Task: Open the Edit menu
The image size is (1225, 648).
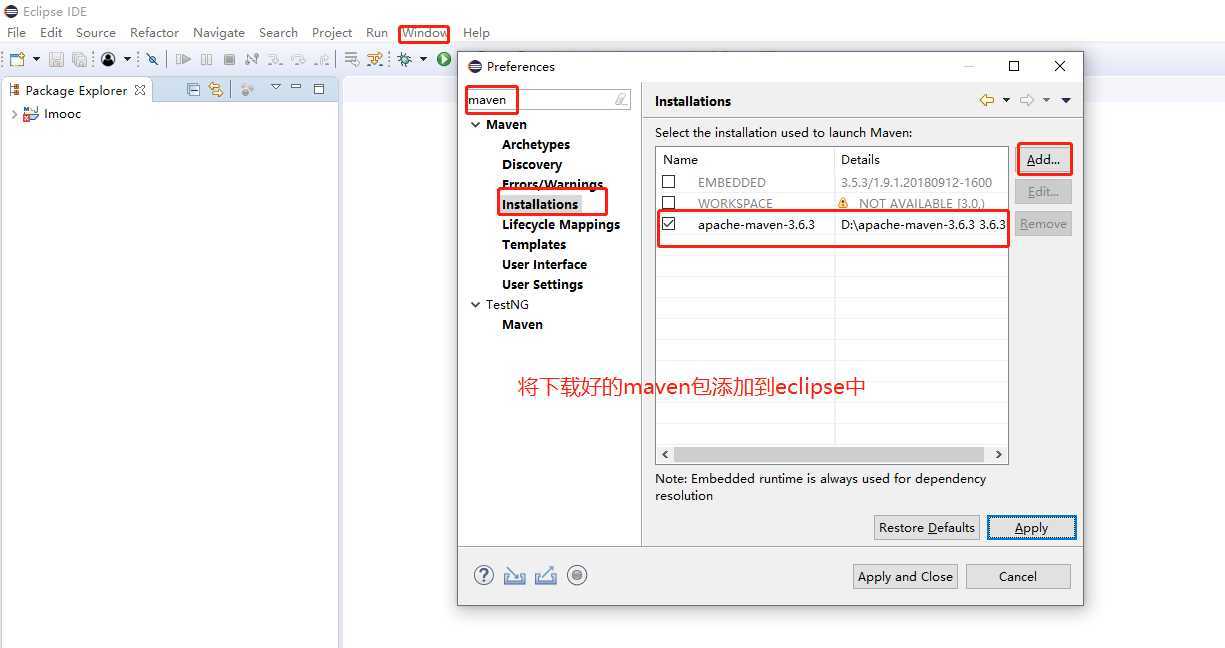Action: tap(51, 33)
